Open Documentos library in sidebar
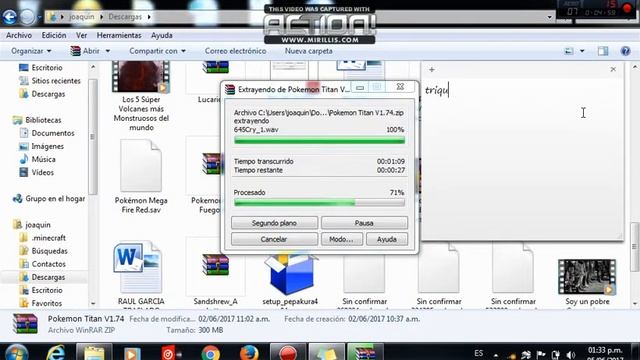The height and width of the screenshot is (360, 640). tap(47, 133)
